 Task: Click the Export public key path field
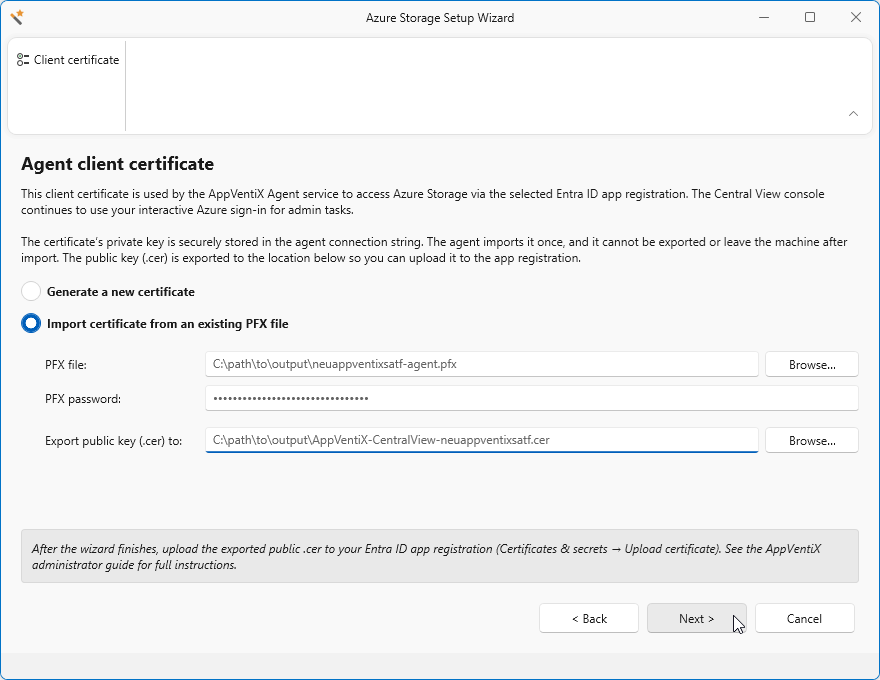[482, 440]
